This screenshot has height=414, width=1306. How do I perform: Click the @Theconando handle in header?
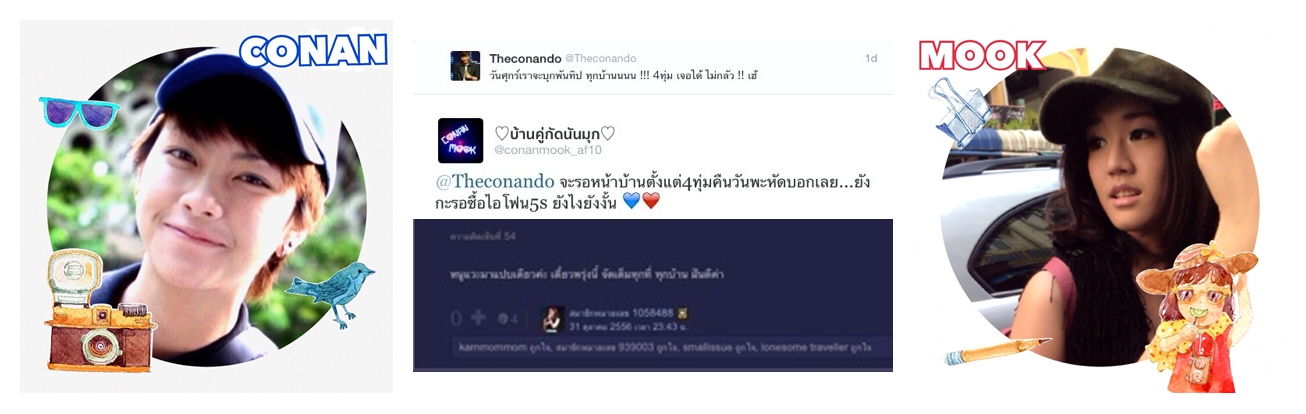[x=600, y=58]
